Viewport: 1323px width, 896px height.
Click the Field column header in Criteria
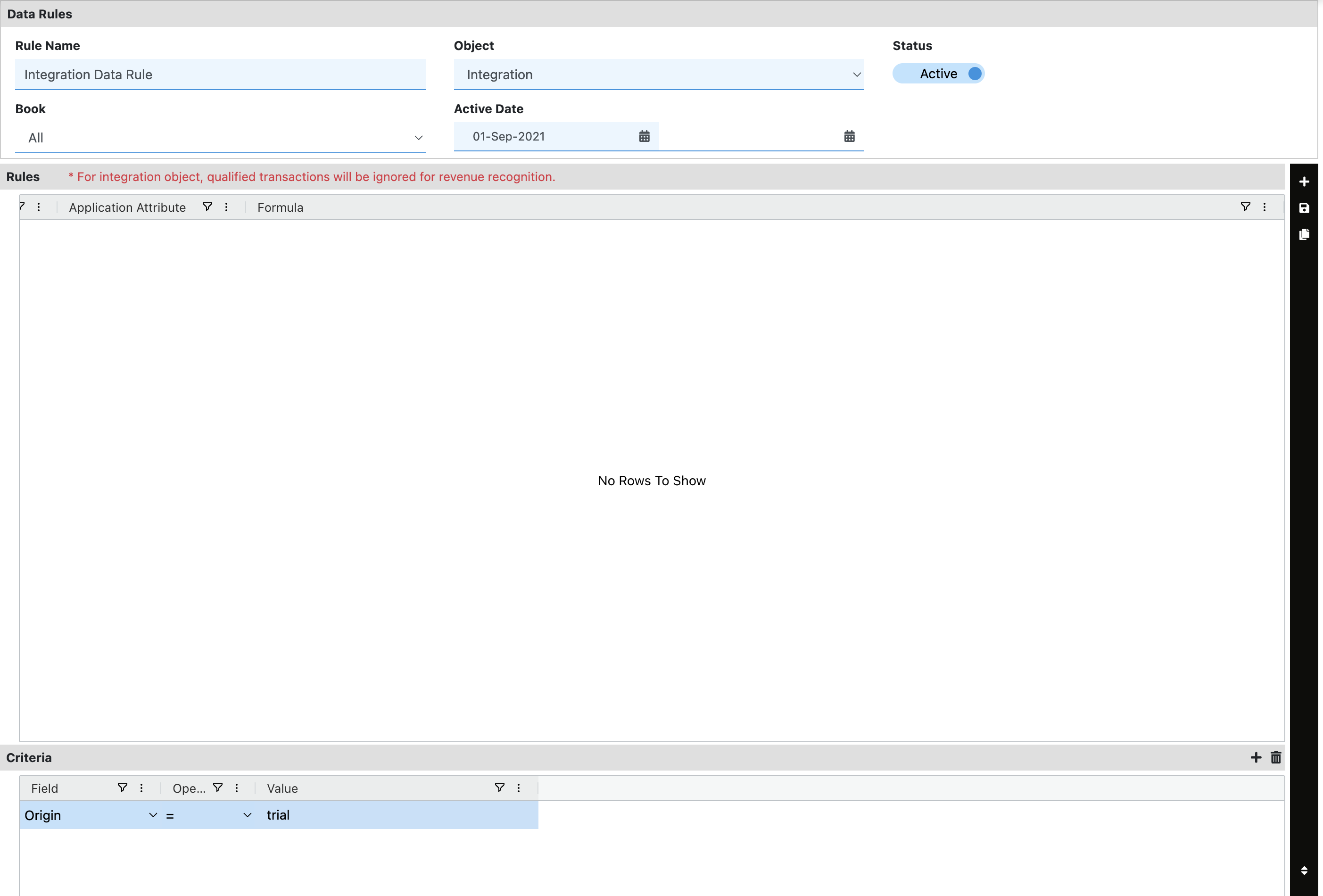[44, 788]
